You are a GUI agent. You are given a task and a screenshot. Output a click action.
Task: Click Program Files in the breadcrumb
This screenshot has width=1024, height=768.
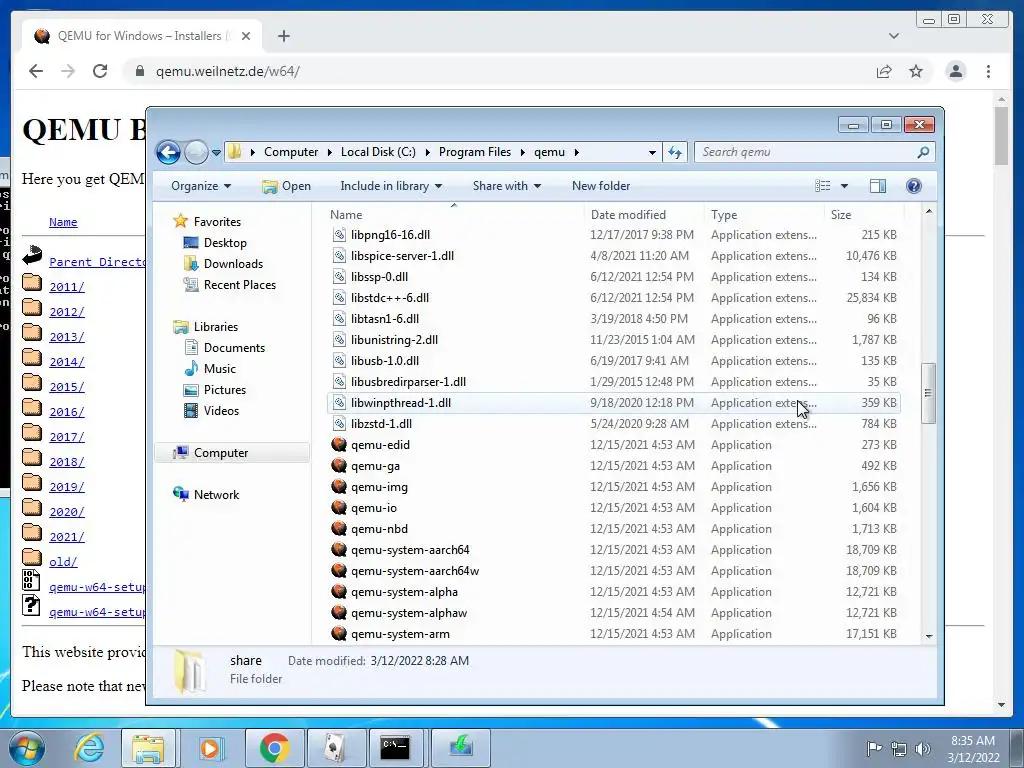(x=475, y=152)
